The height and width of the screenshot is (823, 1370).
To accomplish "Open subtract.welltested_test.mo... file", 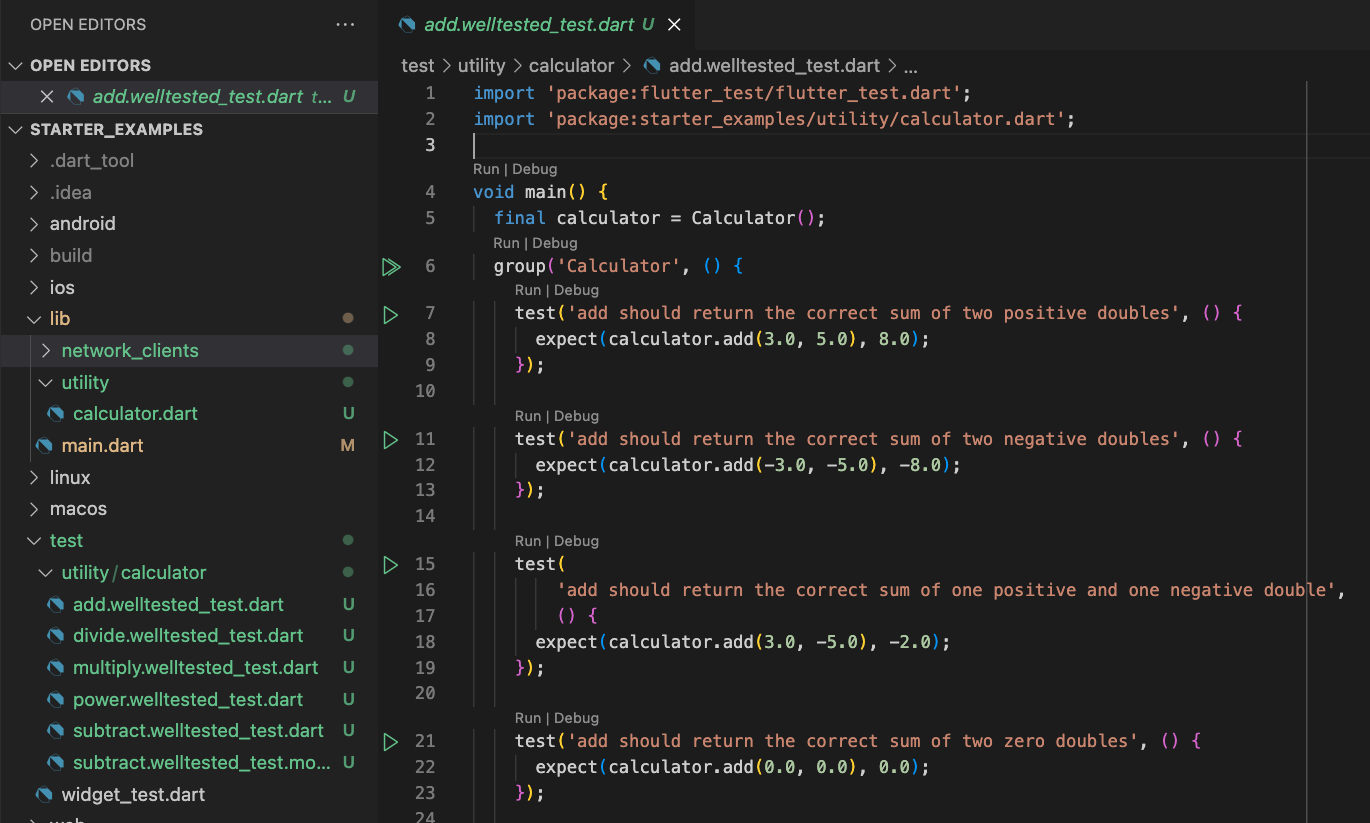I will pos(201,763).
